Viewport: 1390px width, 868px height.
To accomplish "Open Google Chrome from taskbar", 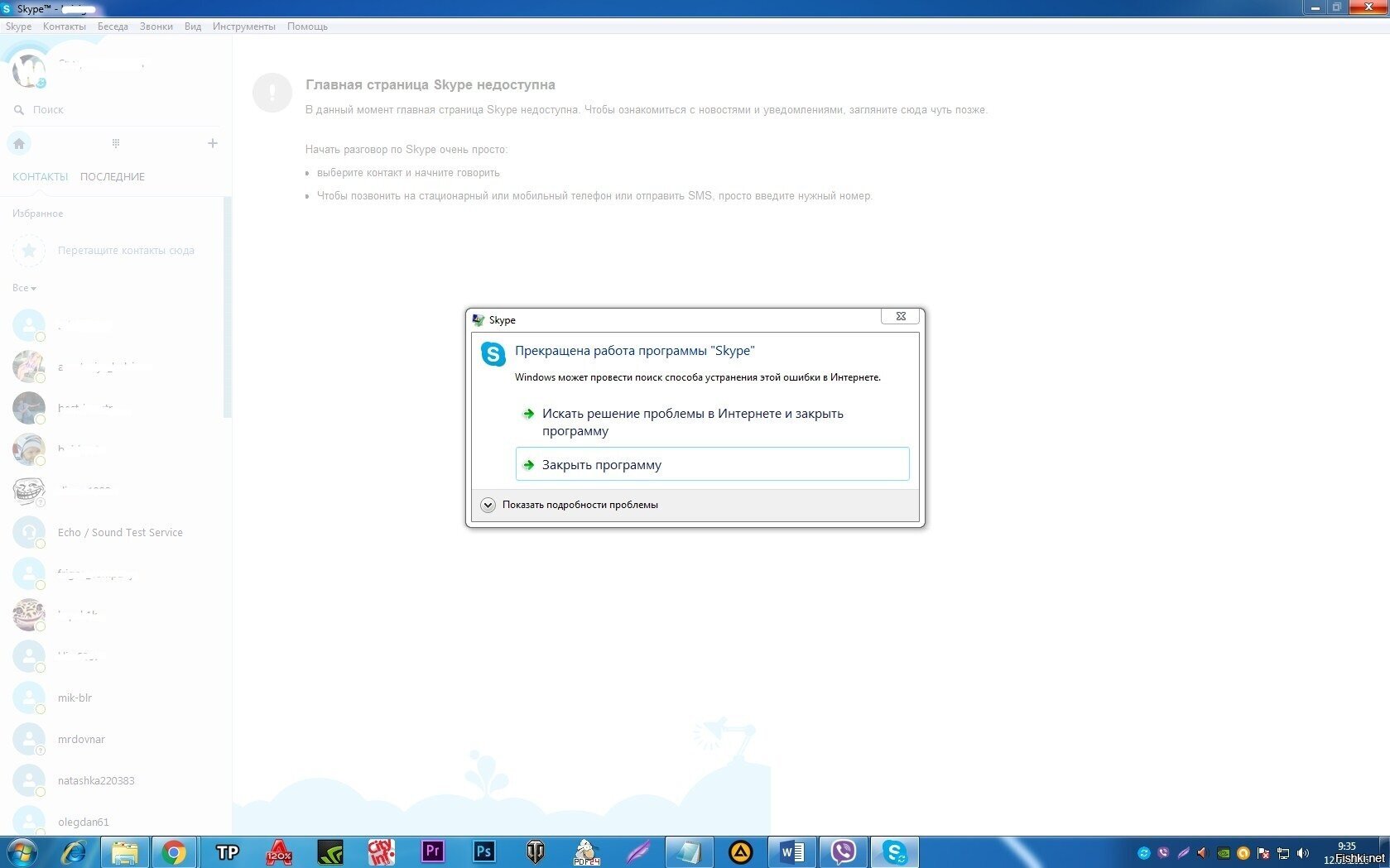I will pyautogui.click(x=174, y=851).
